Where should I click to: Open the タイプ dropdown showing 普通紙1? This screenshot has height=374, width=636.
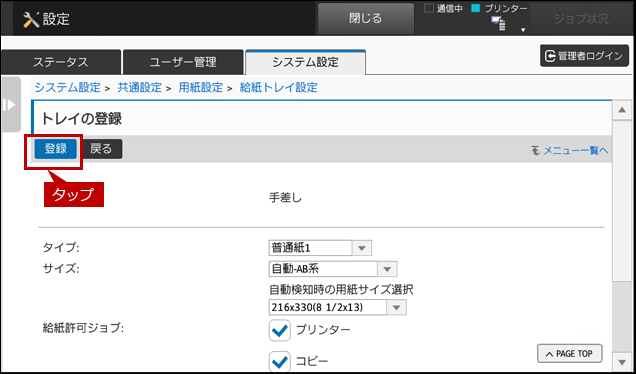coord(320,248)
